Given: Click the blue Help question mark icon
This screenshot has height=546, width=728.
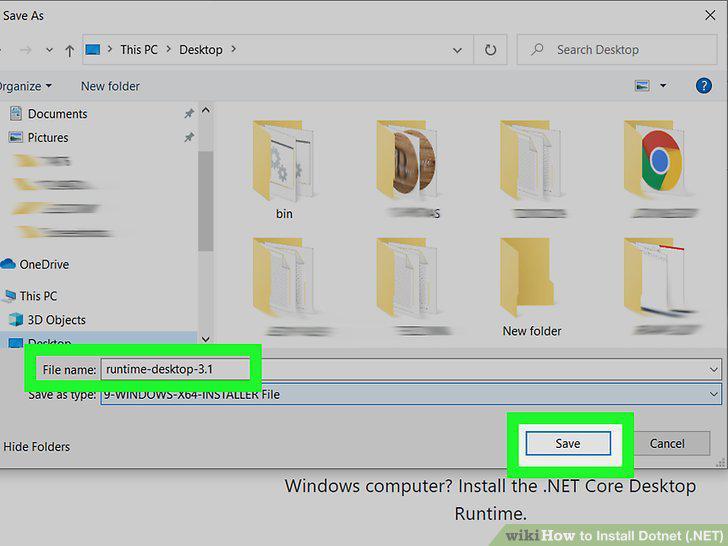Looking at the screenshot, I should 703,86.
